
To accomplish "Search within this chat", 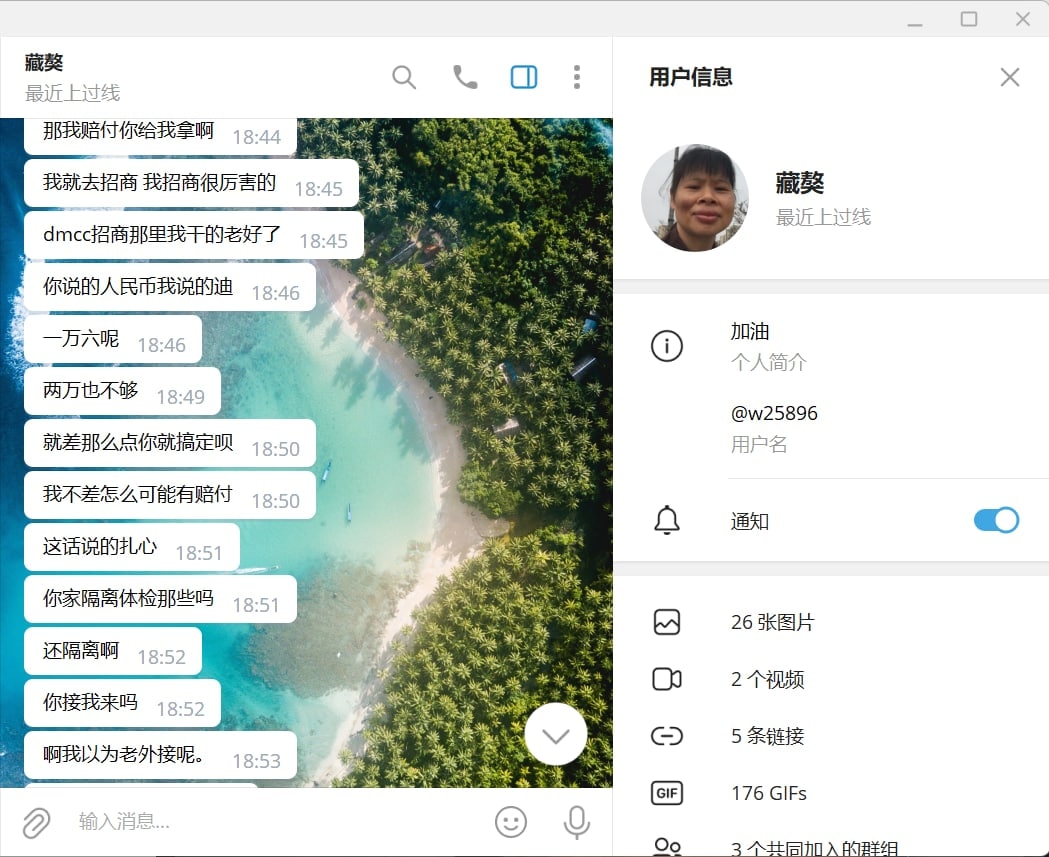I will [403, 77].
